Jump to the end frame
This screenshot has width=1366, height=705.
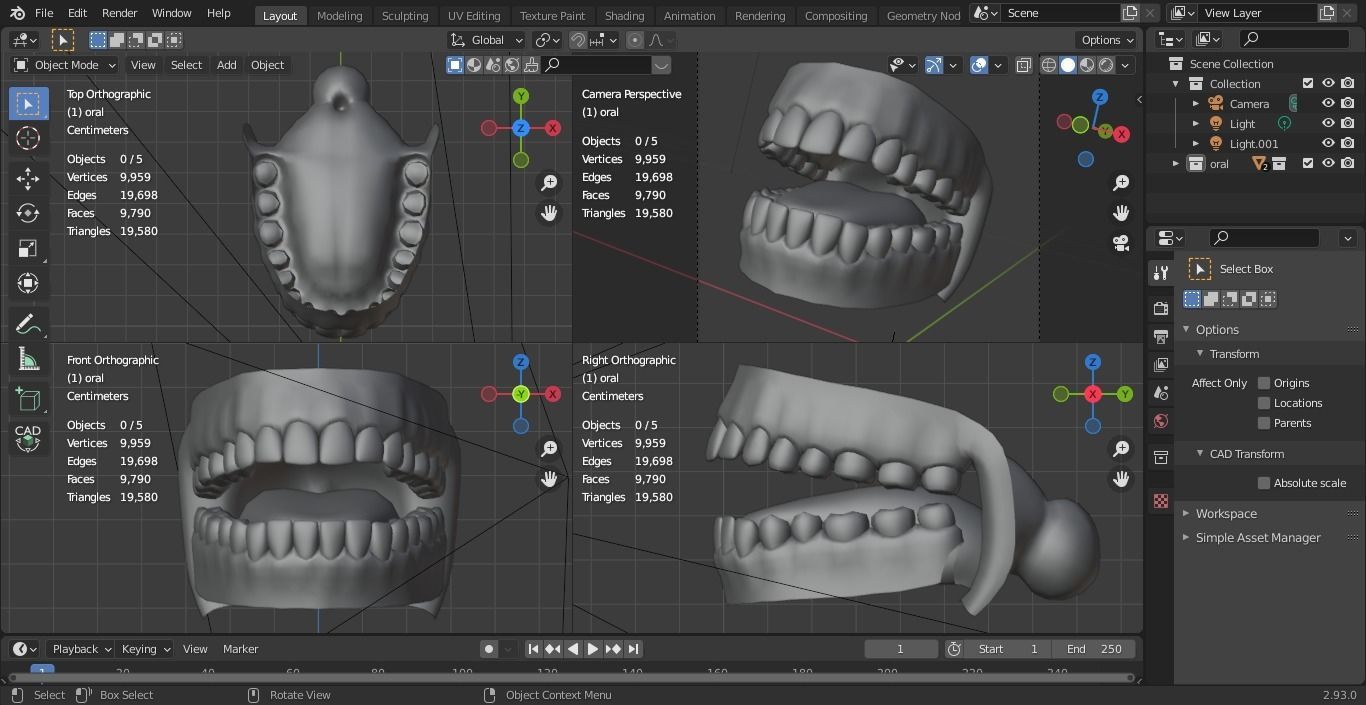click(633, 649)
